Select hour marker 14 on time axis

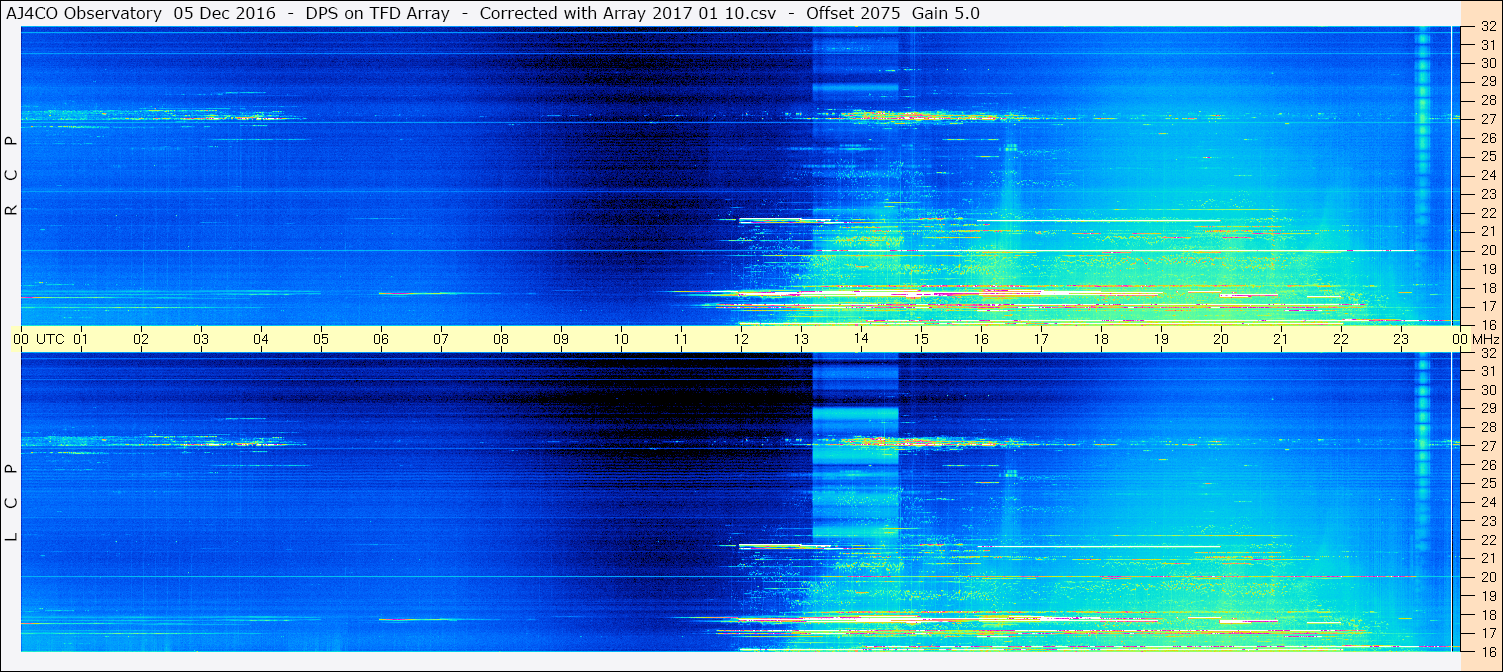click(861, 339)
